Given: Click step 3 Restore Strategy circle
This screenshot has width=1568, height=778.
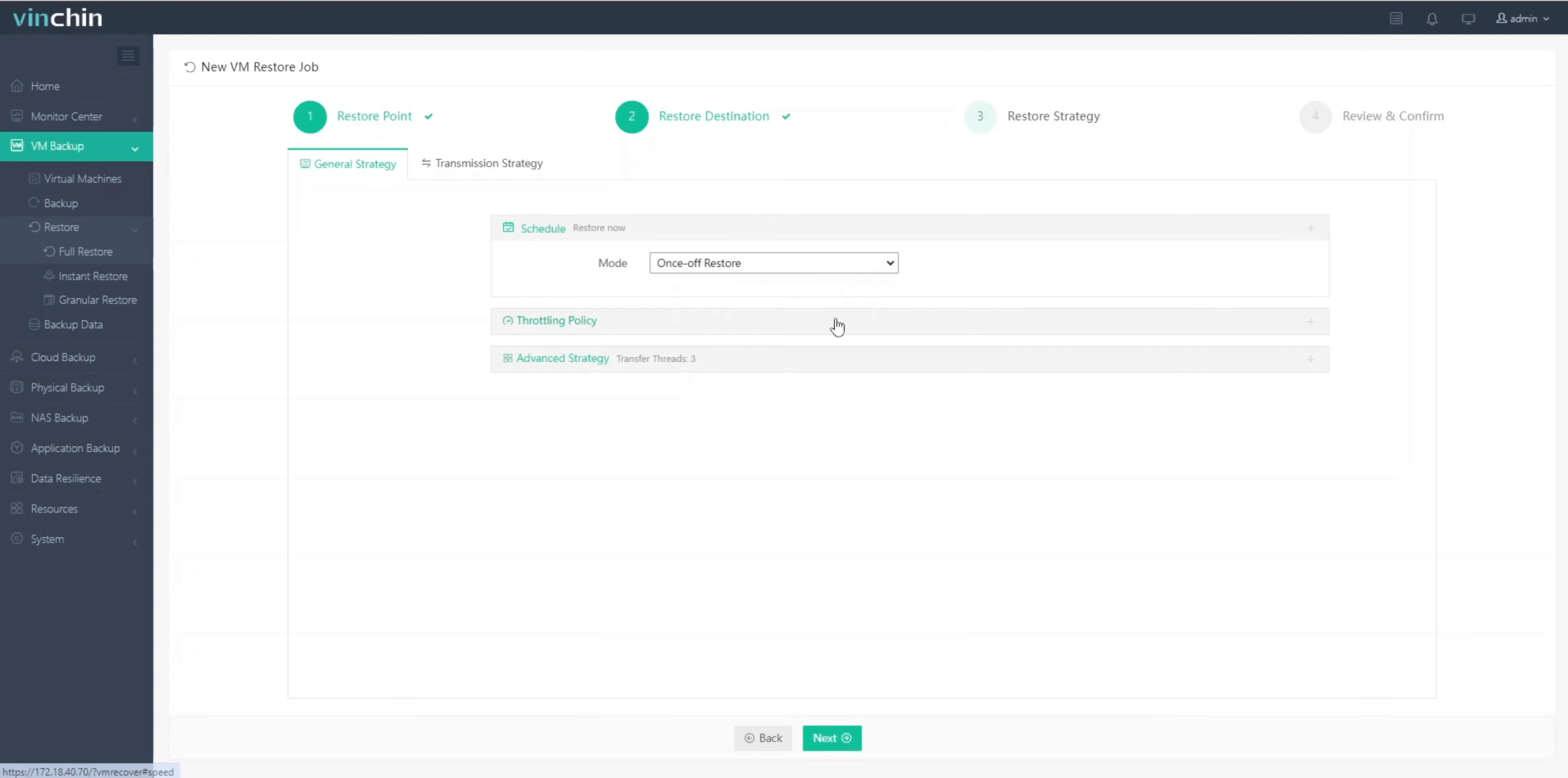Looking at the screenshot, I should 980,116.
